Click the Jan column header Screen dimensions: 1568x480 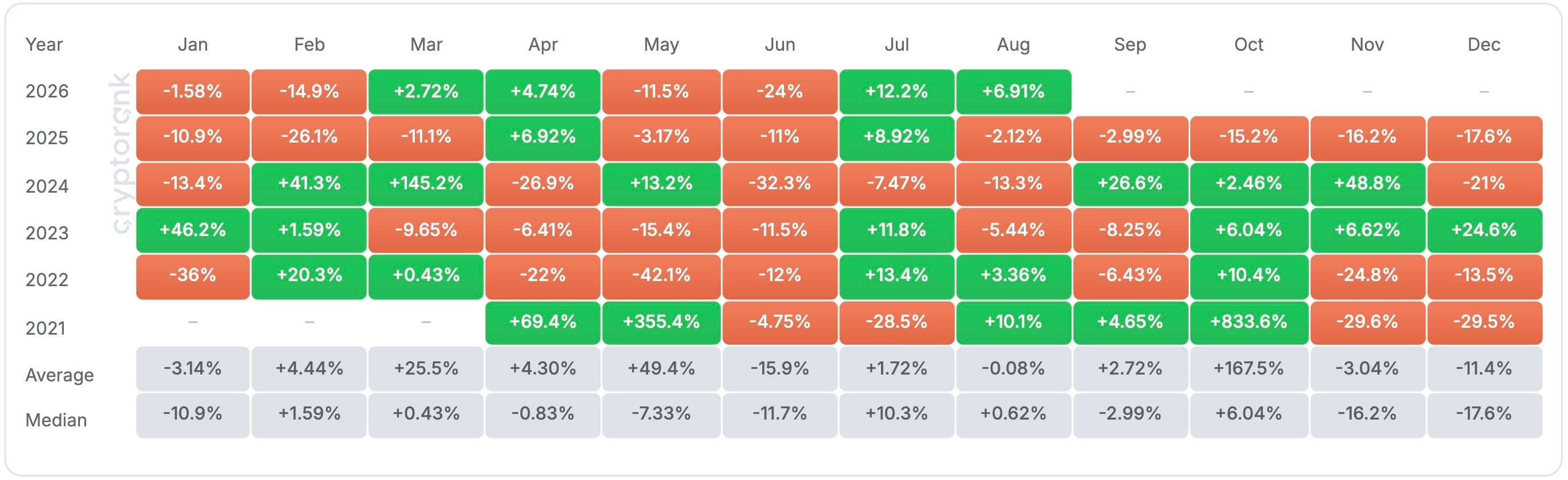[192, 44]
